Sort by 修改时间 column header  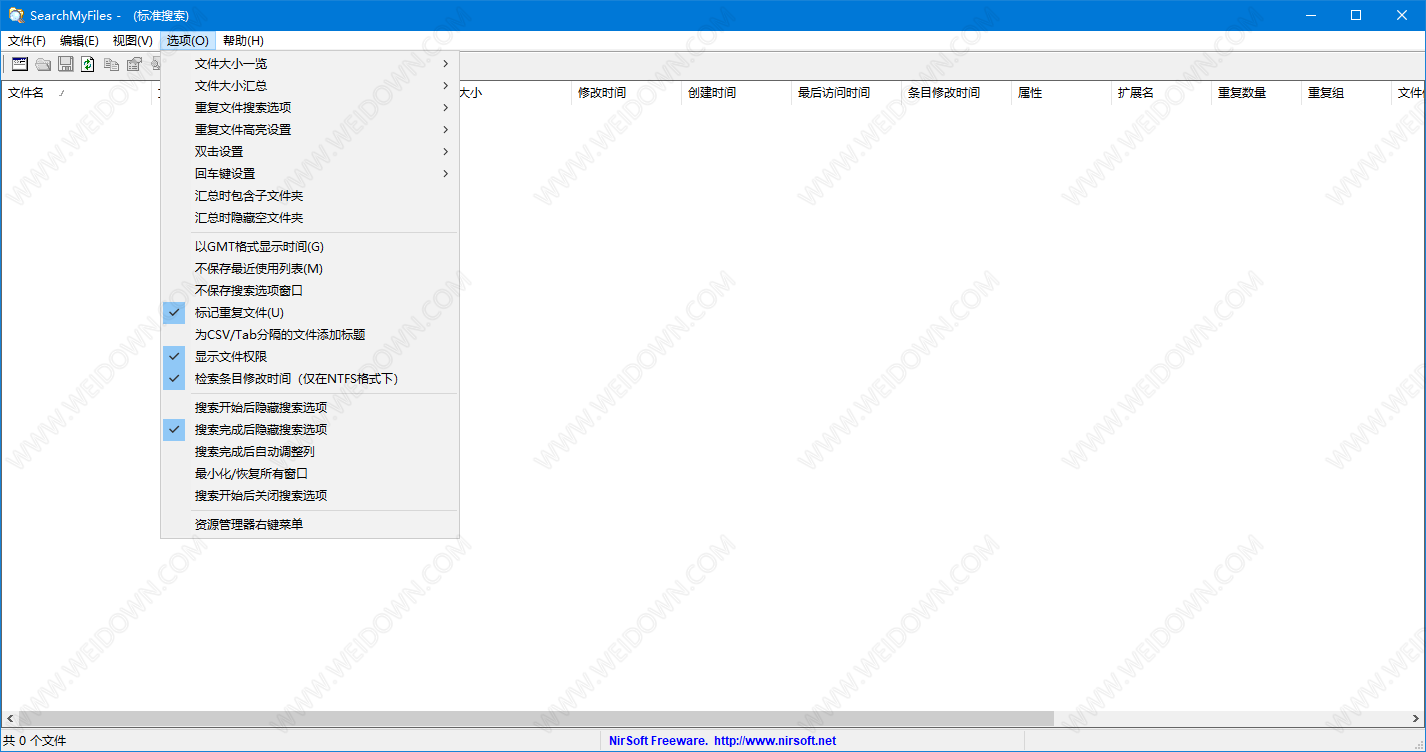(x=626, y=93)
